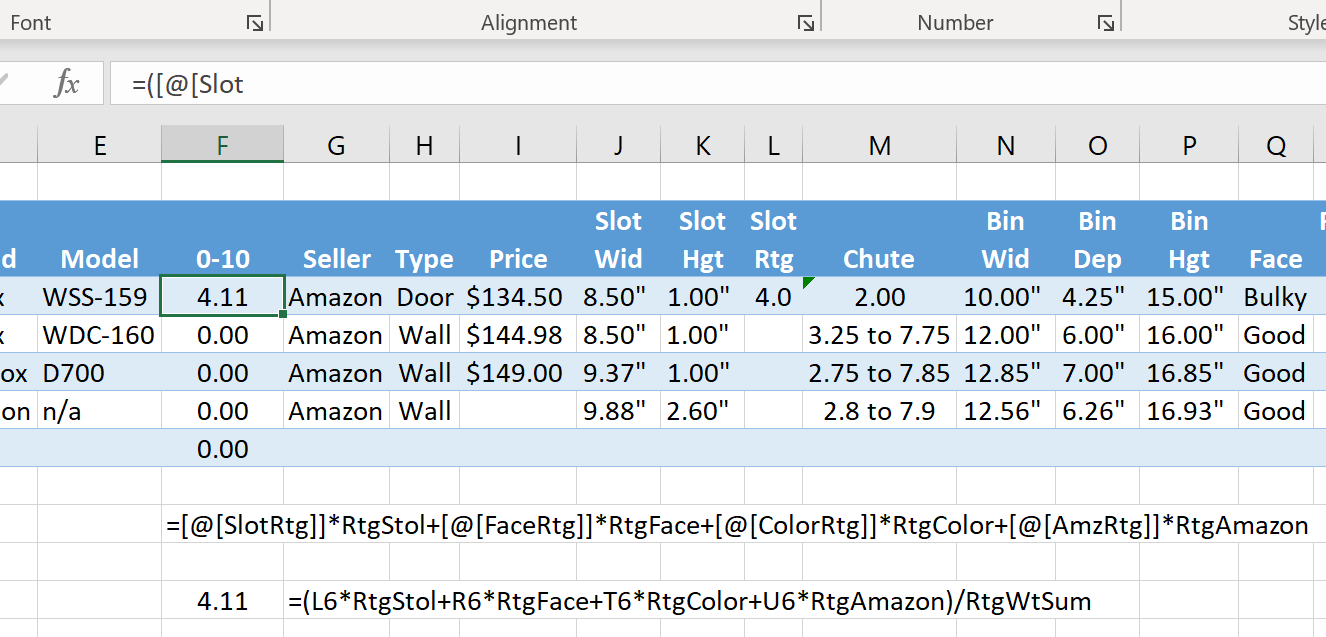Click the L6*RtgStol formula text cell
The width and height of the screenshot is (1326, 637).
click(x=689, y=601)
